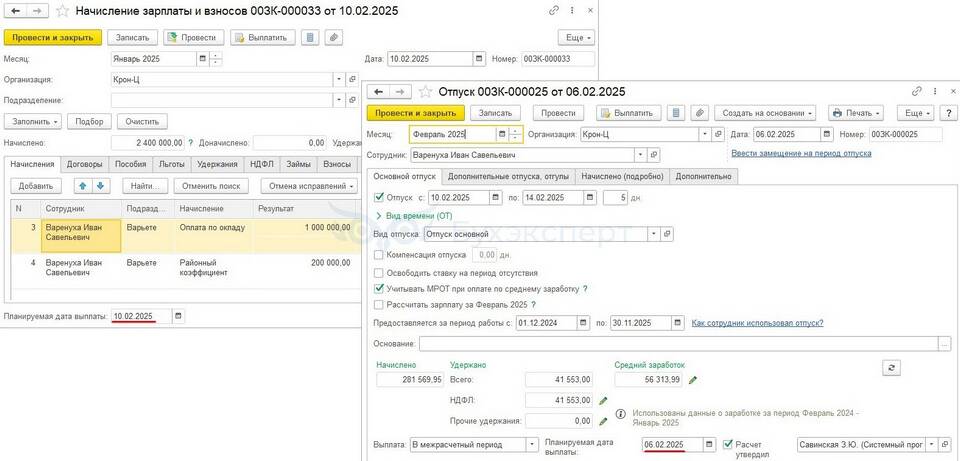This screenshot has width=960, height=461.
Task: Expand the Вид отпуска dropdown
Action: click(x=653, y=234)
